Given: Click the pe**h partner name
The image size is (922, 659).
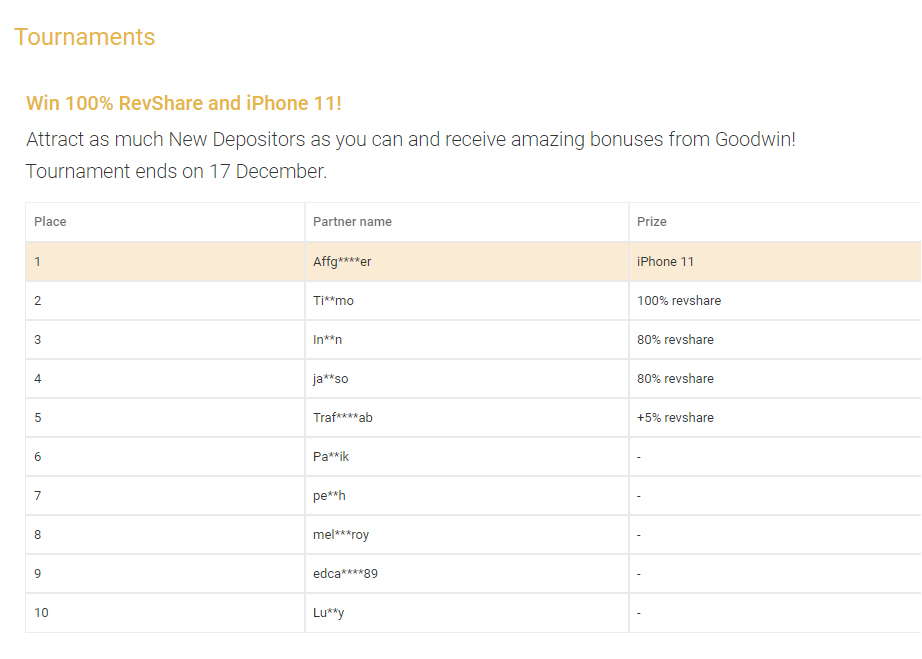Looking at the screenshot, I should [x=329, y=496].
